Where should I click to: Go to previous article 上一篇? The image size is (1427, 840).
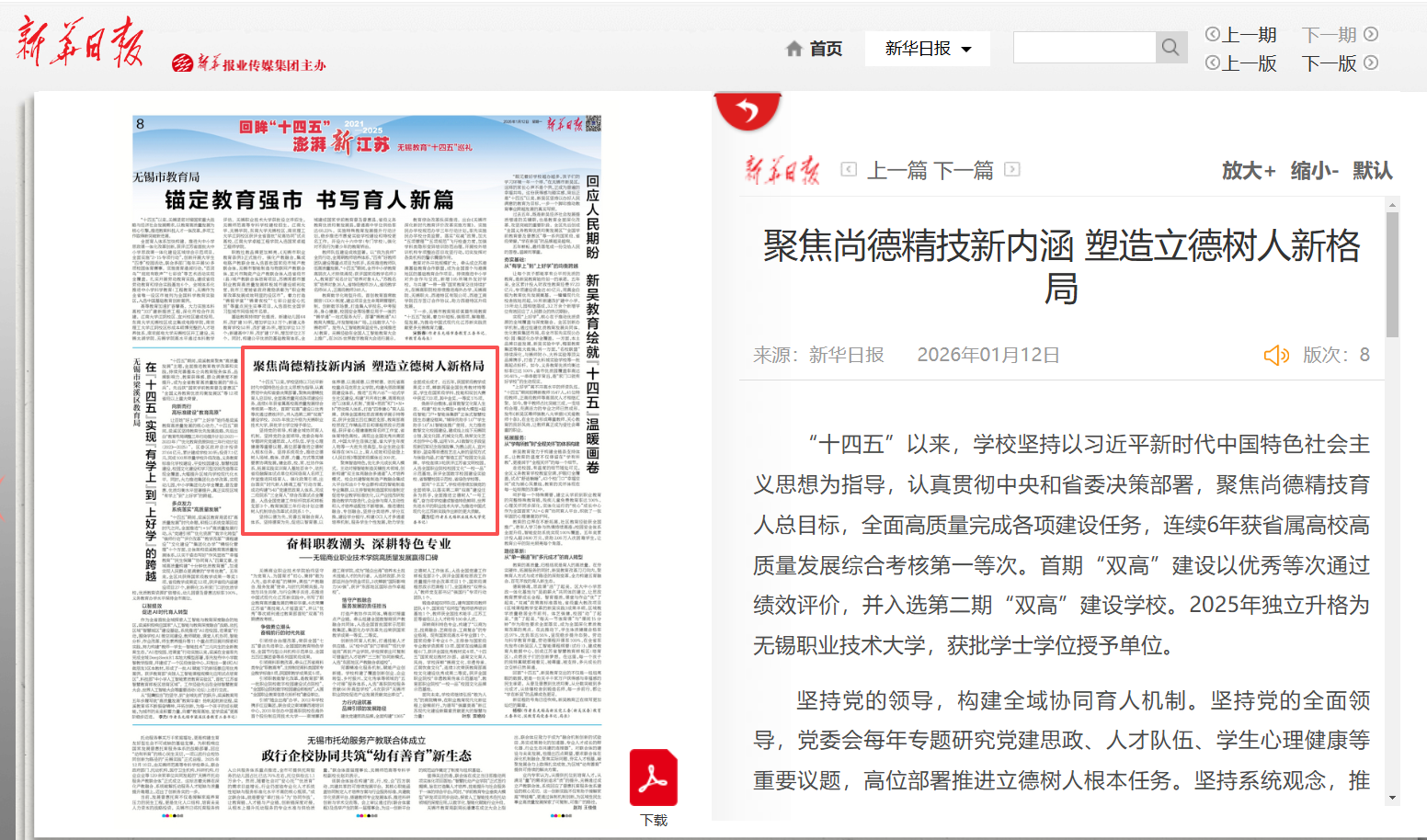coord(898,170)
